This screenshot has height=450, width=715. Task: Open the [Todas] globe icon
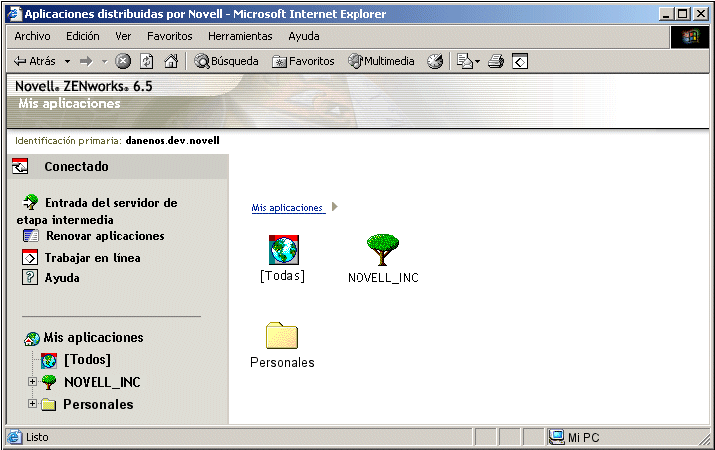pos(283,250)
